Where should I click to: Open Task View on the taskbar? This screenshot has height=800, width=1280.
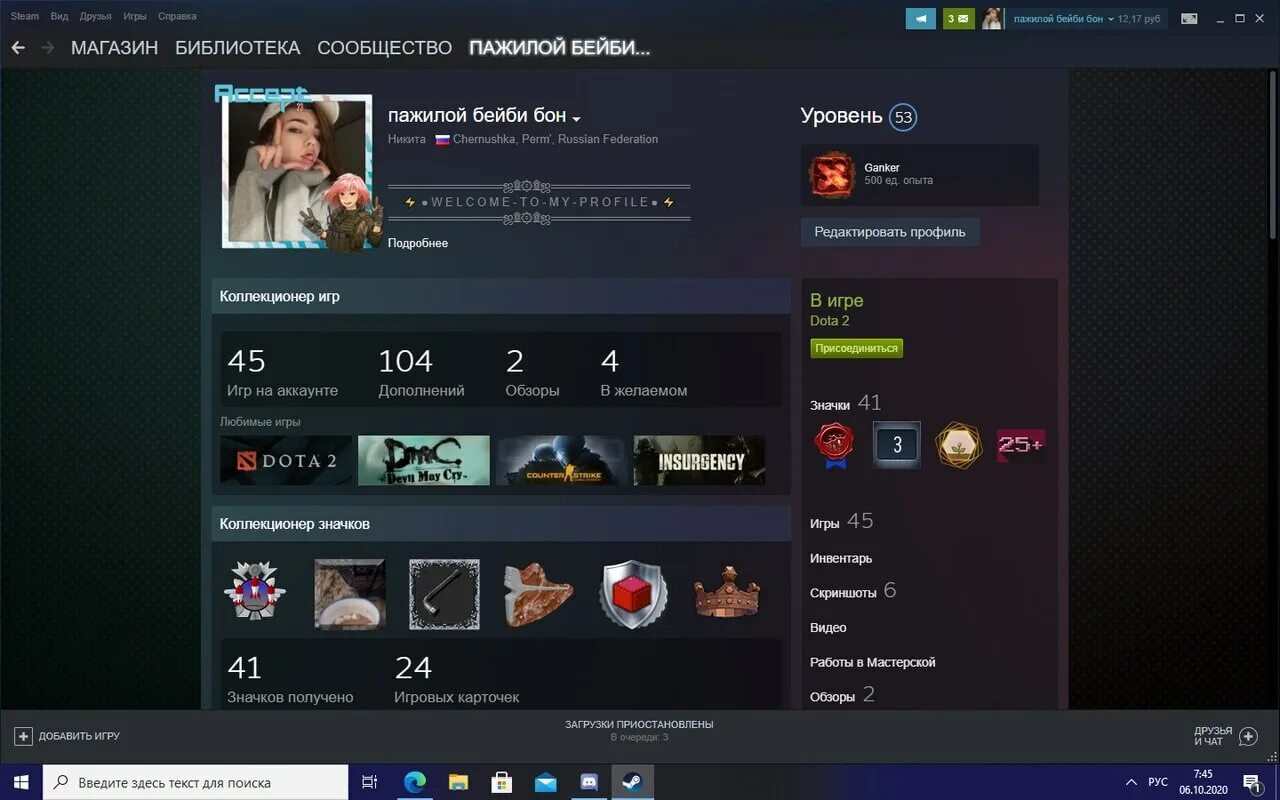(x=369, y=782)
